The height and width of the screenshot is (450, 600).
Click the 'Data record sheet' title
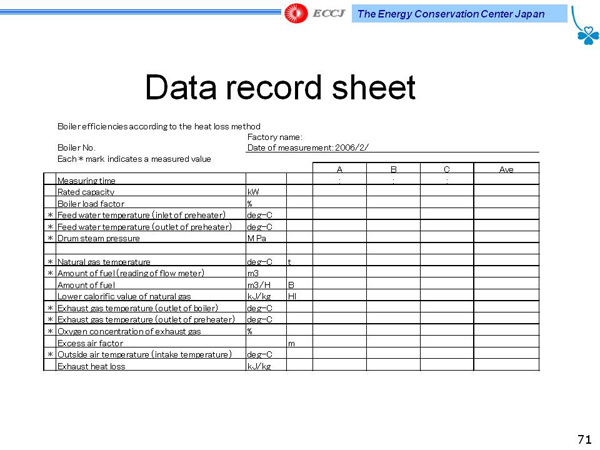pyautogui.click(x=280, y=88)
